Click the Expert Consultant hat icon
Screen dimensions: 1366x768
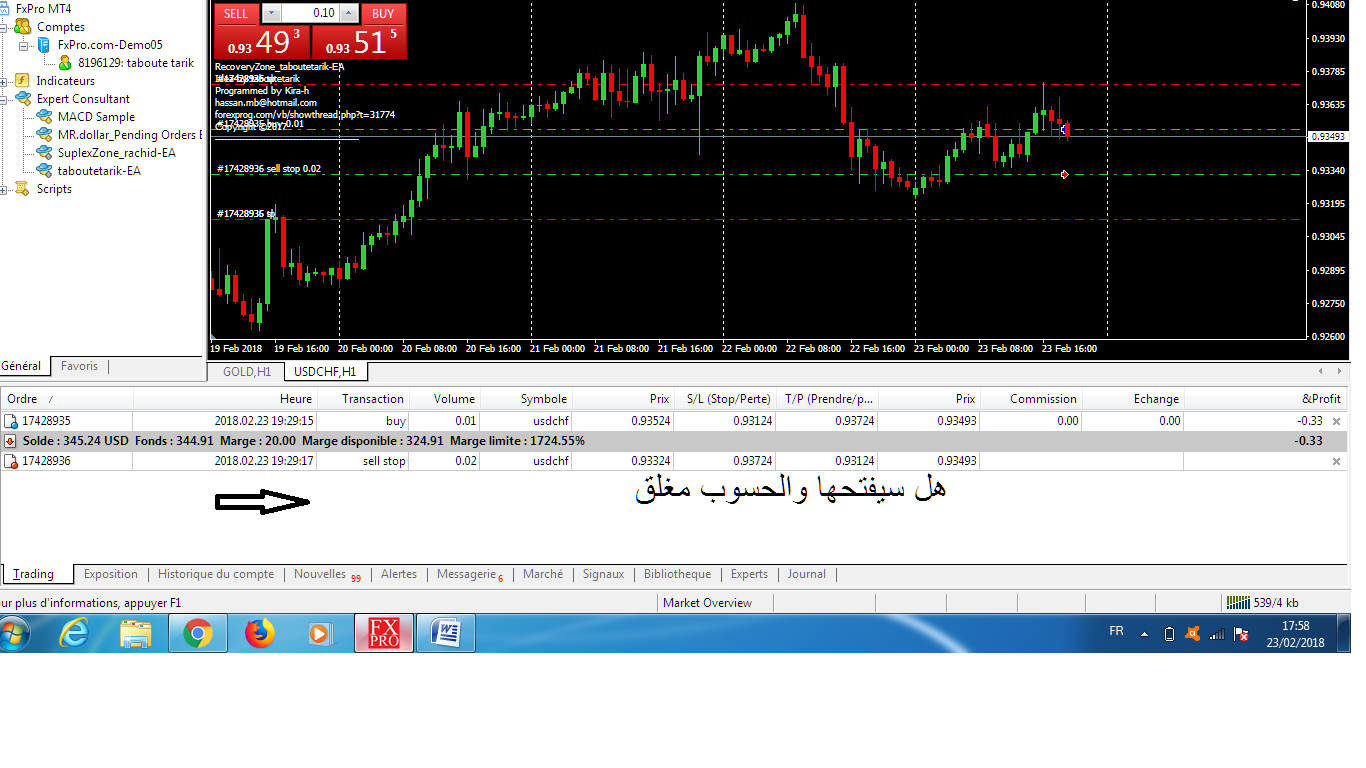pos(22,99)
